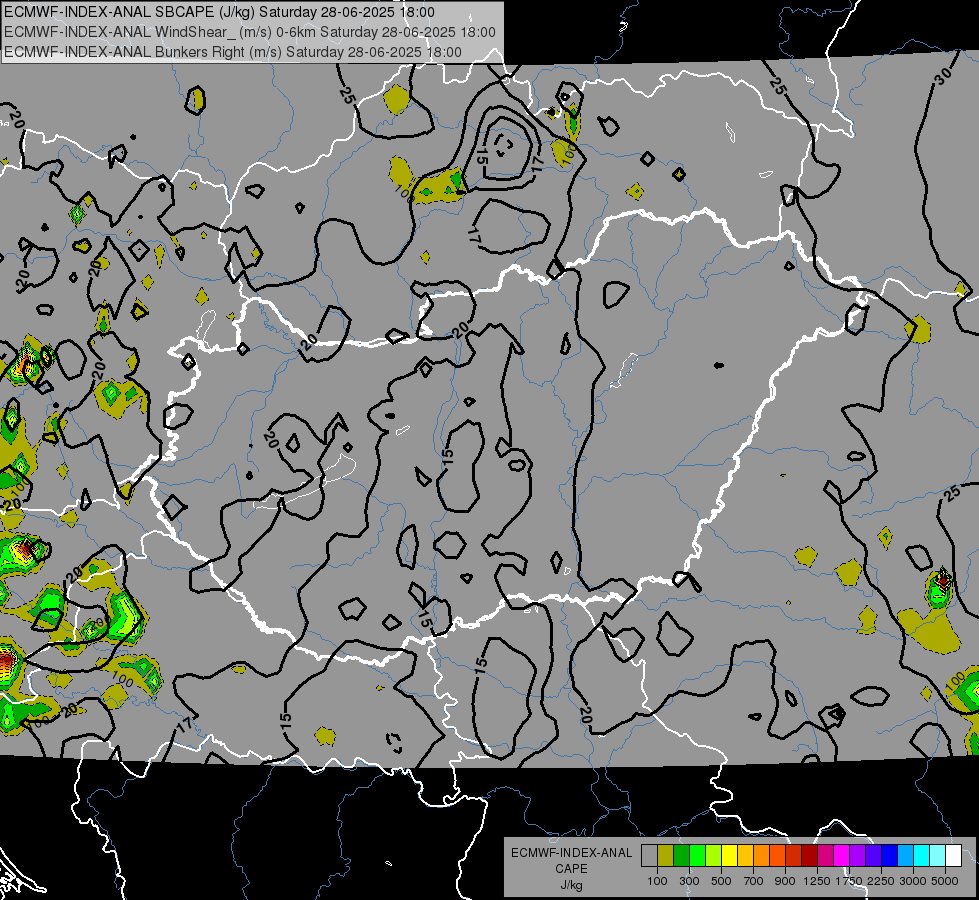Click the legend label 1750
Screen dimensions: 979x900
(849, 881)
